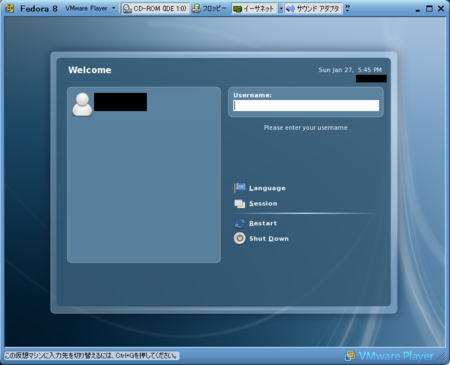The width and height of the screenshot is (450, 365).
Task: Expand the toolbar overflow chevron
Action: [x=347, y=8]
